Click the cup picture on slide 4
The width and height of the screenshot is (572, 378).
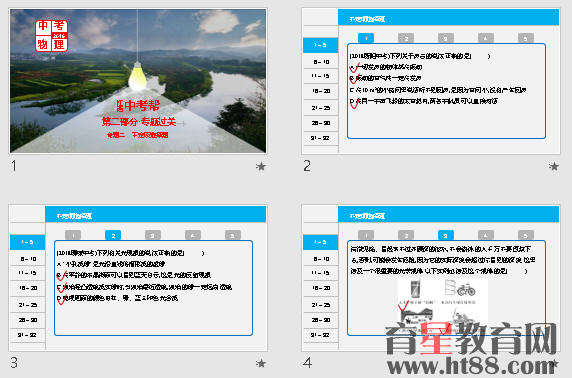[416, 289]
